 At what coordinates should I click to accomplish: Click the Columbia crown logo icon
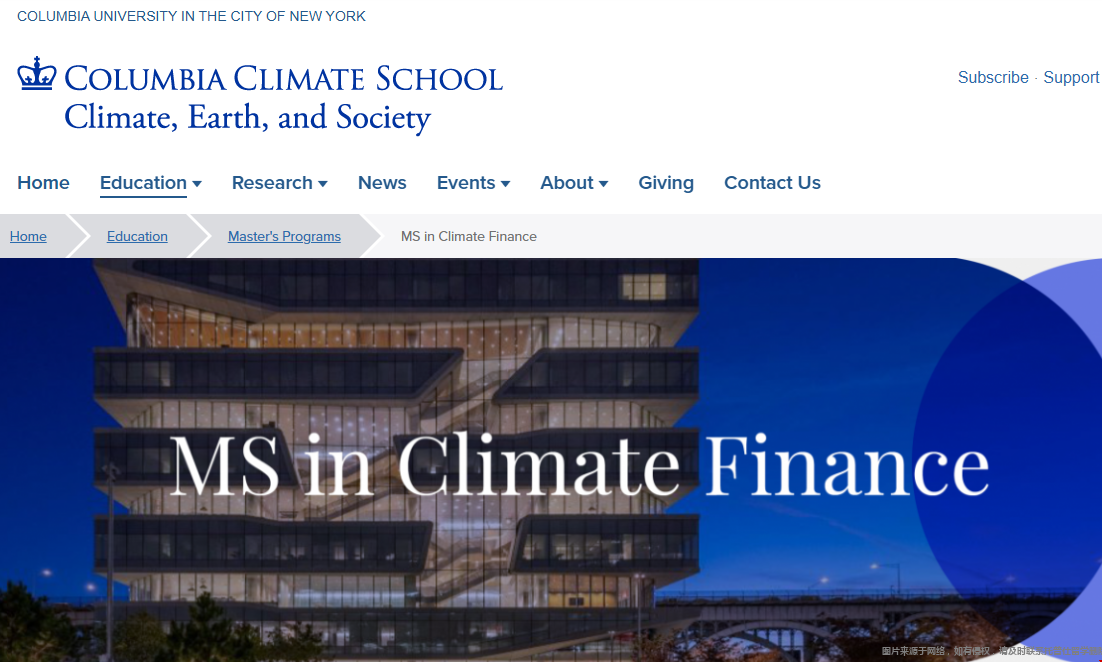coord(36,75)
